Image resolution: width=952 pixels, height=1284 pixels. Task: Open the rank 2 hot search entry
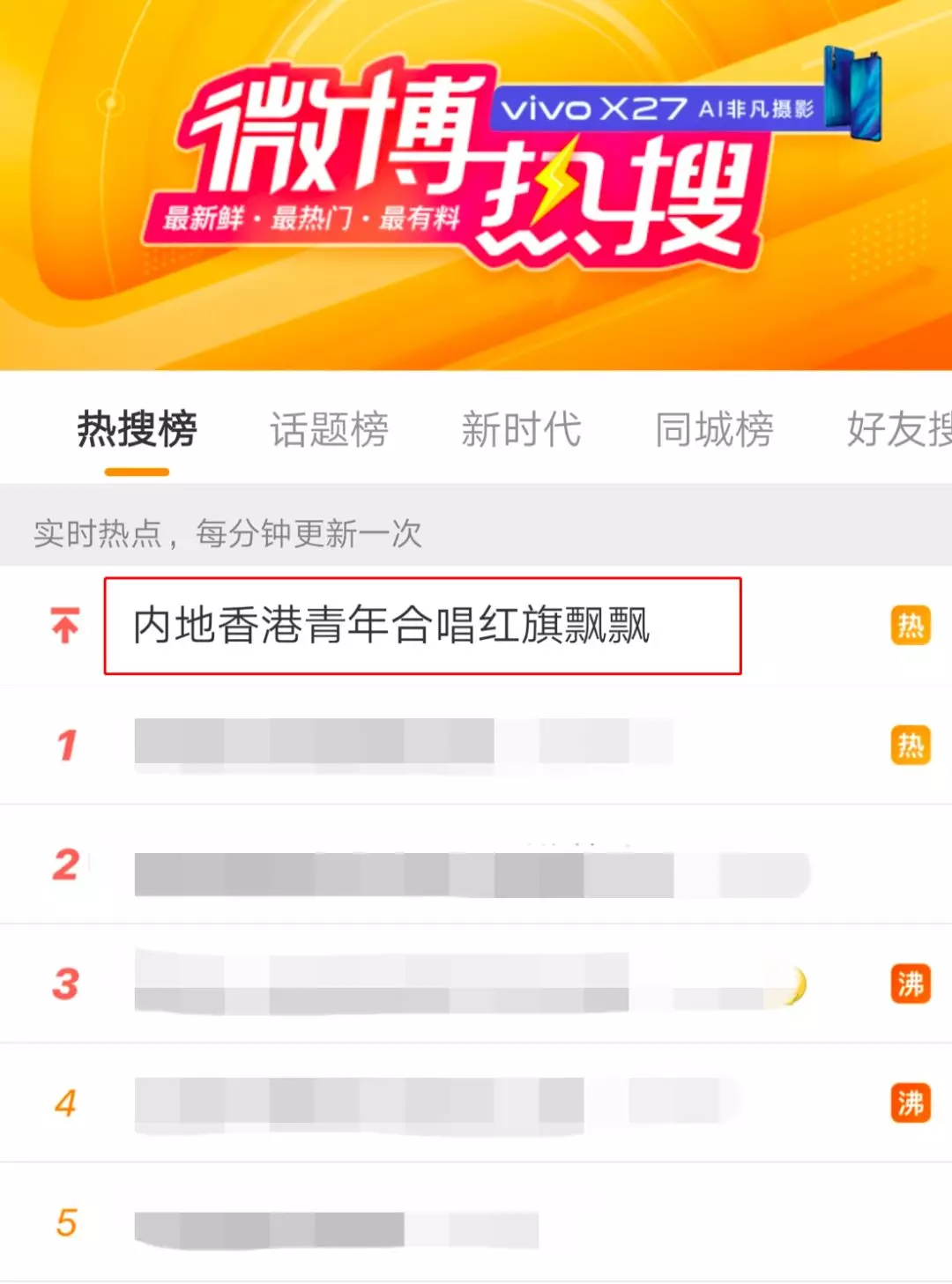coord(476,865)
